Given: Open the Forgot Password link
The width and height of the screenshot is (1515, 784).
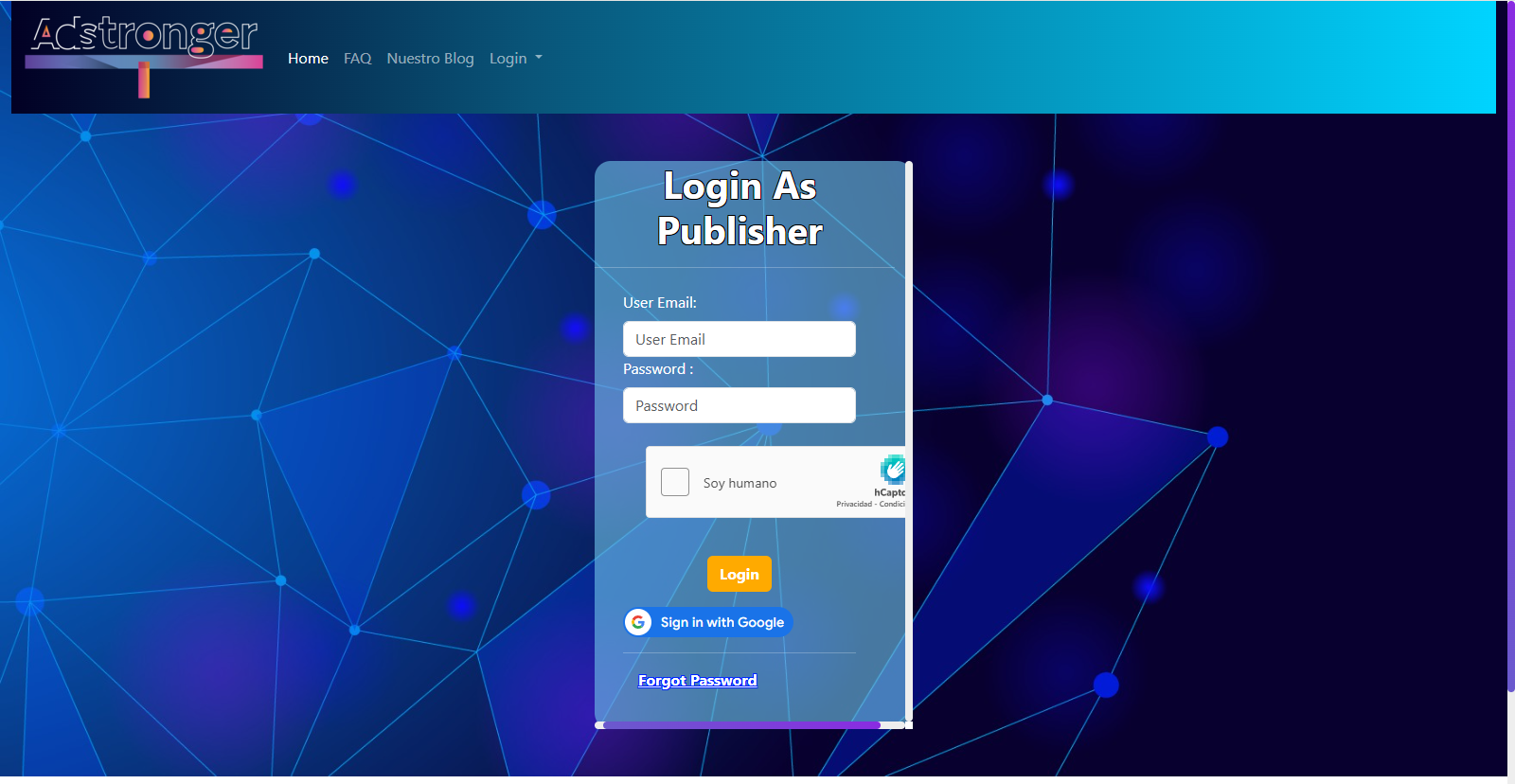Looking at the screenshot, I should (x=697, y=681).
